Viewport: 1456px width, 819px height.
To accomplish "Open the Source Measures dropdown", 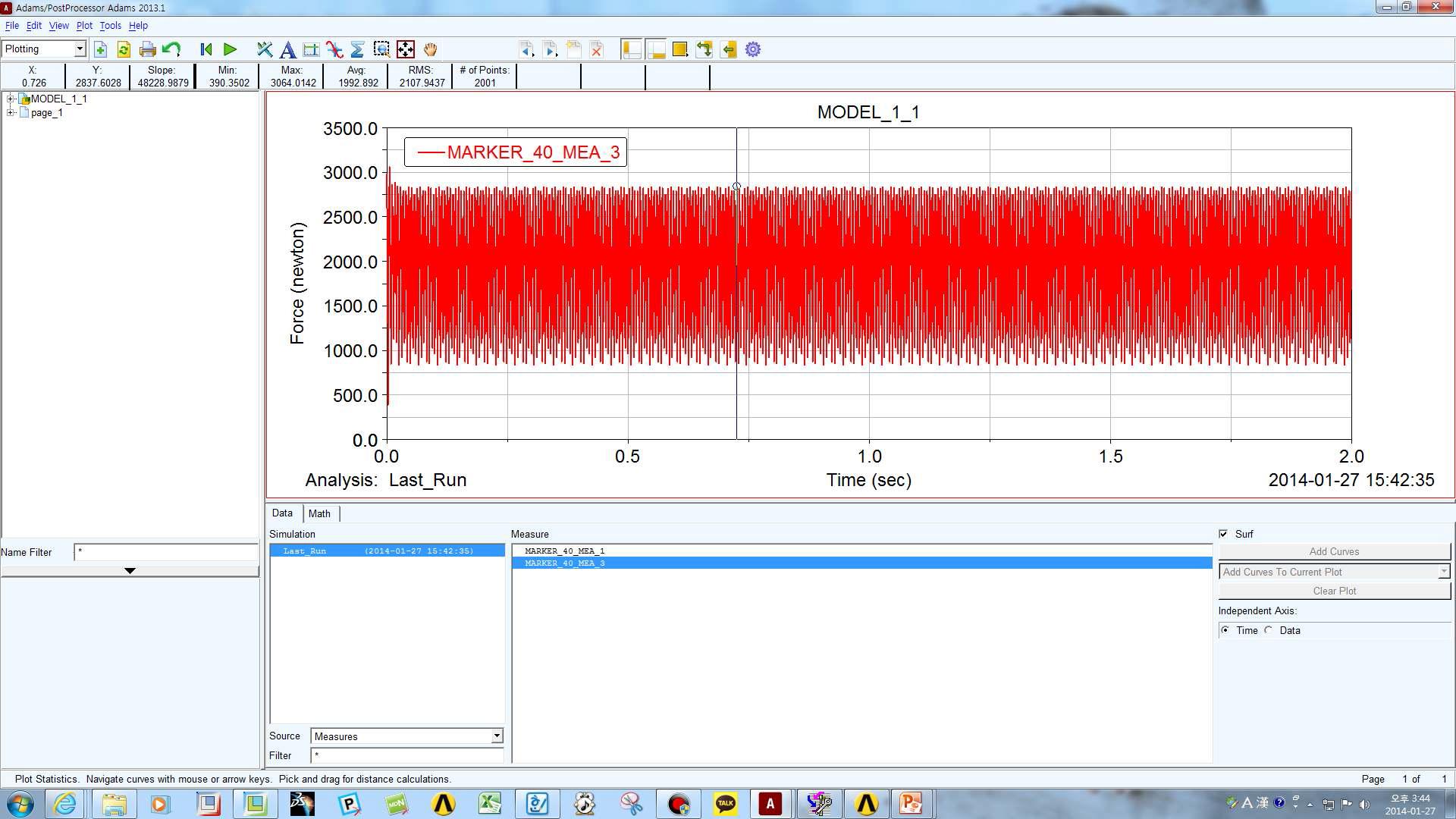I will (x=407, y=736).
